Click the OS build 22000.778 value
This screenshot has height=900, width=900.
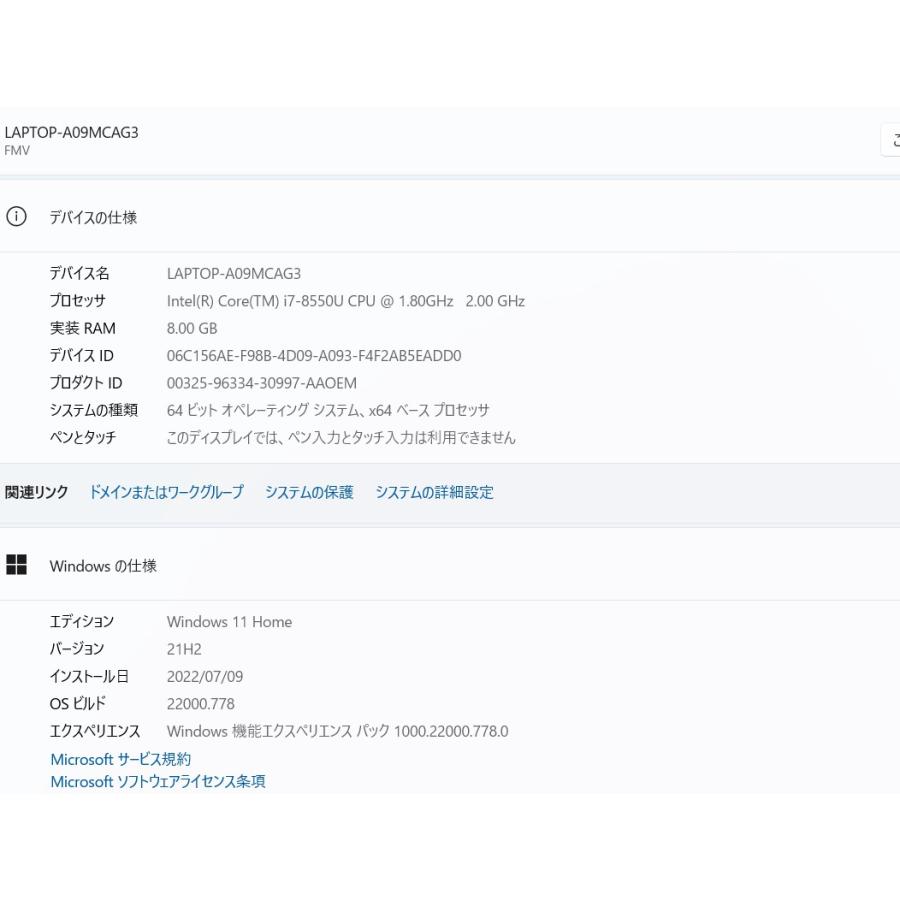[200, 703]
